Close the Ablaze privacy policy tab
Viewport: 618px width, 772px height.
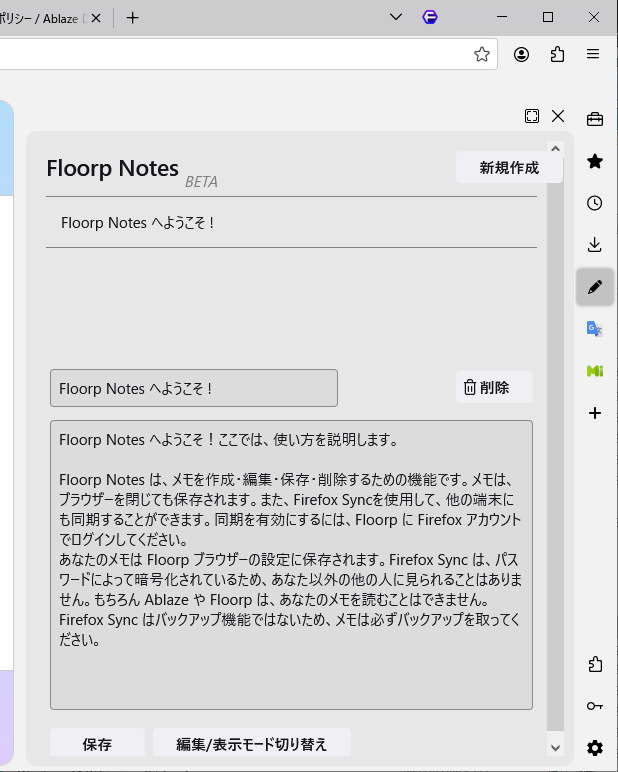pos(96,18)
